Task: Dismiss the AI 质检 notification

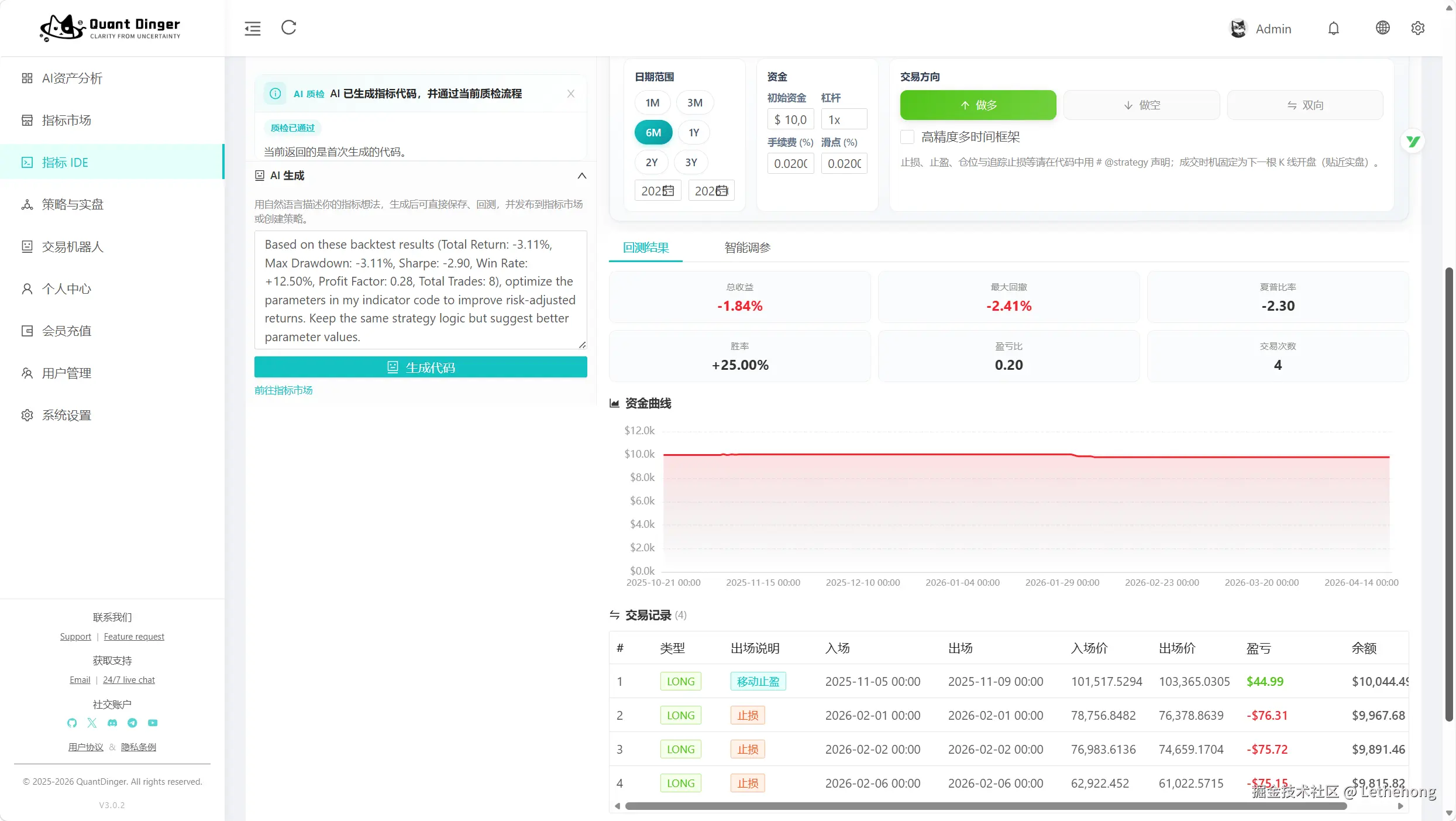Action: point(571,94)
